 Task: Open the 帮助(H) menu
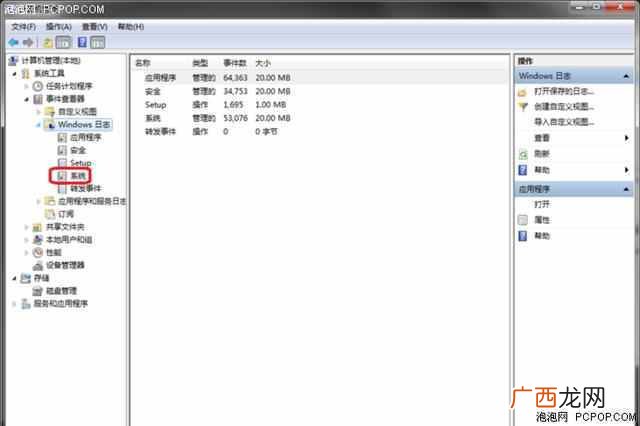point(131,27)
